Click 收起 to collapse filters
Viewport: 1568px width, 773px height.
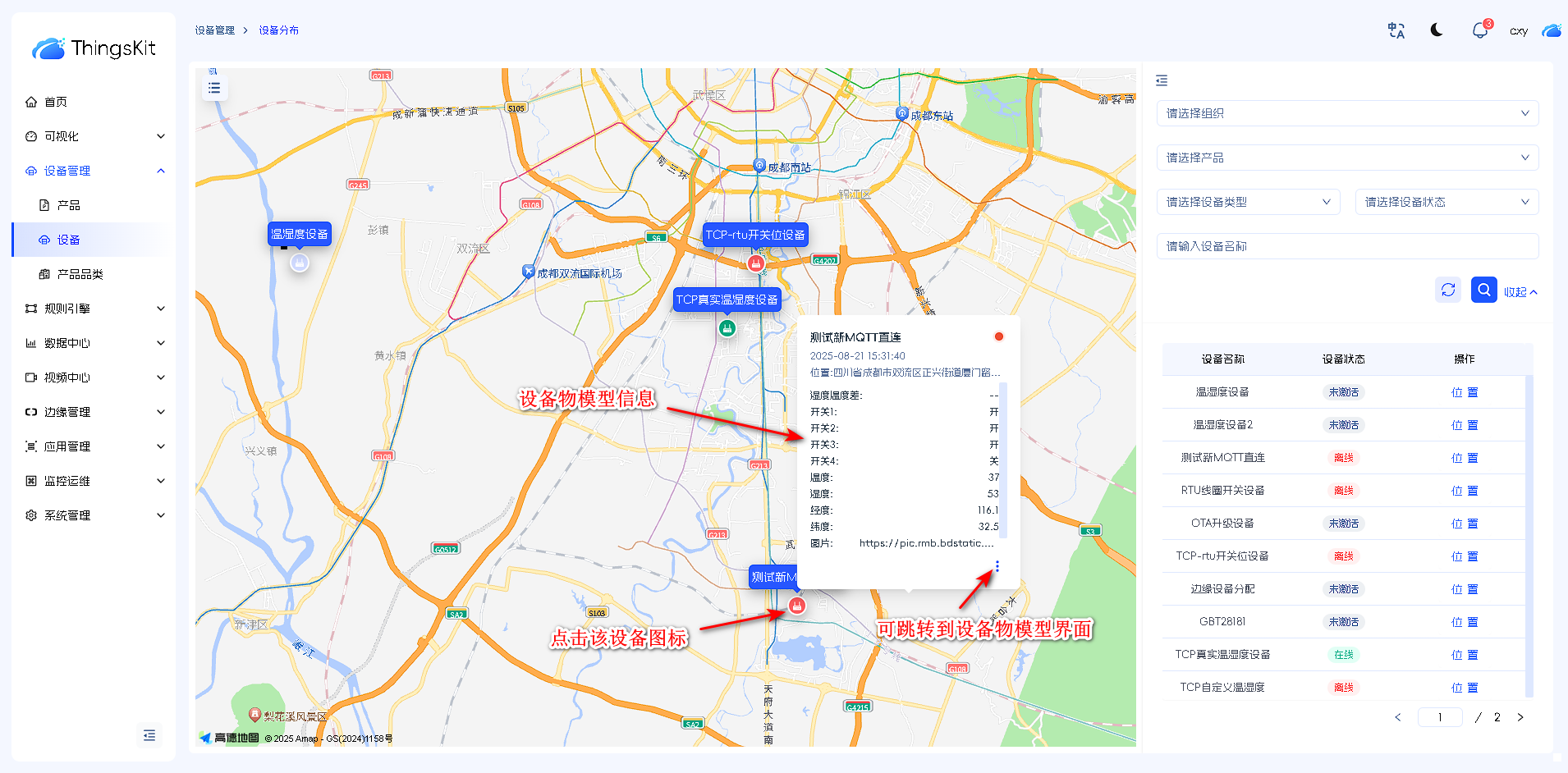tap(1520, 292)
